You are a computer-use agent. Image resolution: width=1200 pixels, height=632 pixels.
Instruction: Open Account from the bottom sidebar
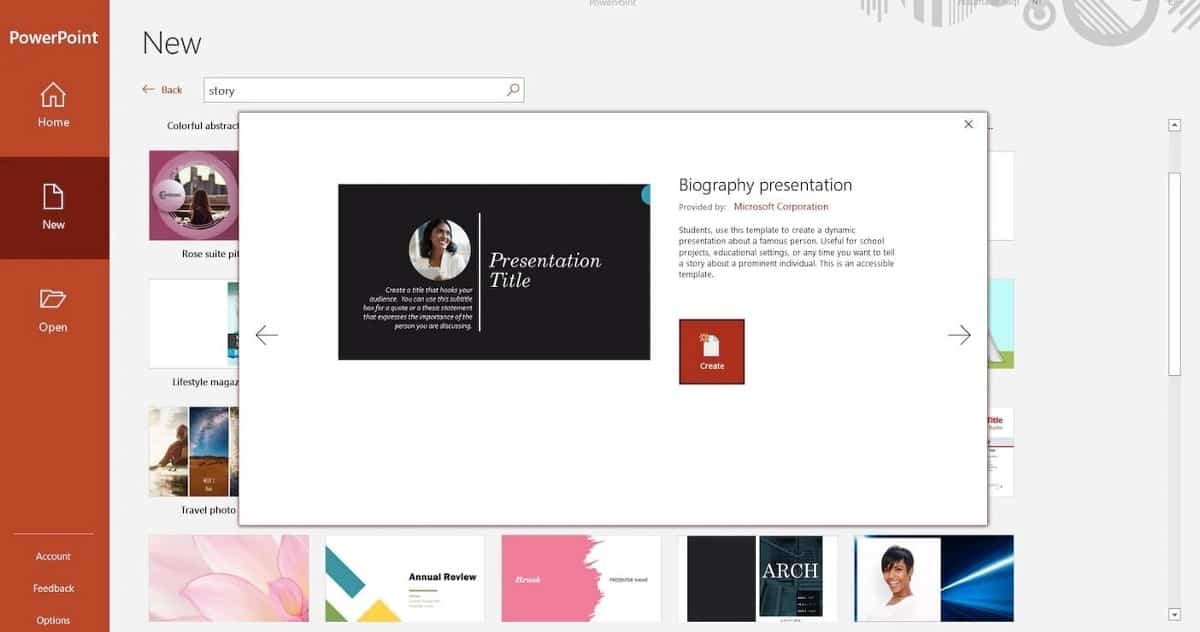53,556
